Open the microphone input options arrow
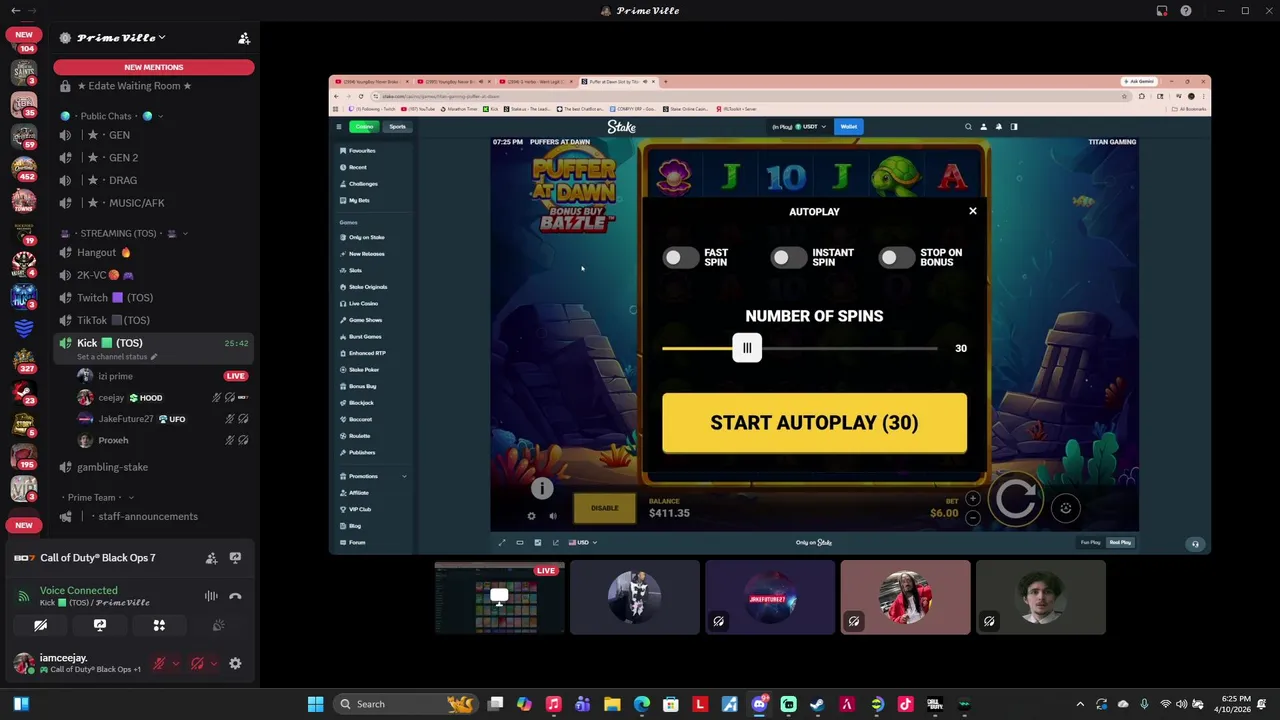 [x=176, y=663]
